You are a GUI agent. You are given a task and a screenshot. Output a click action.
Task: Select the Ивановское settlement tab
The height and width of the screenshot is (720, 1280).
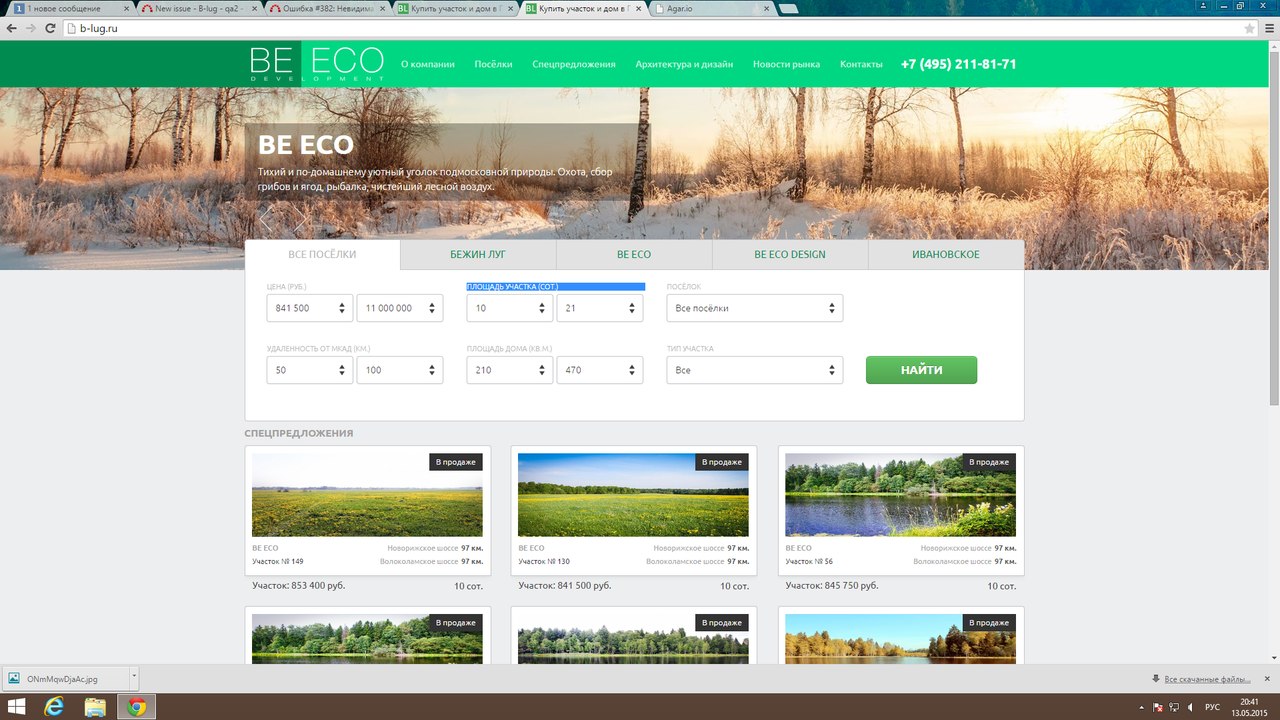pos(945,255)
